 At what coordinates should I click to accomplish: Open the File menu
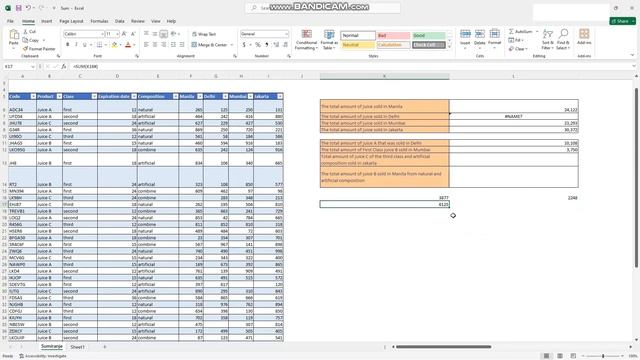click(10, 21)
